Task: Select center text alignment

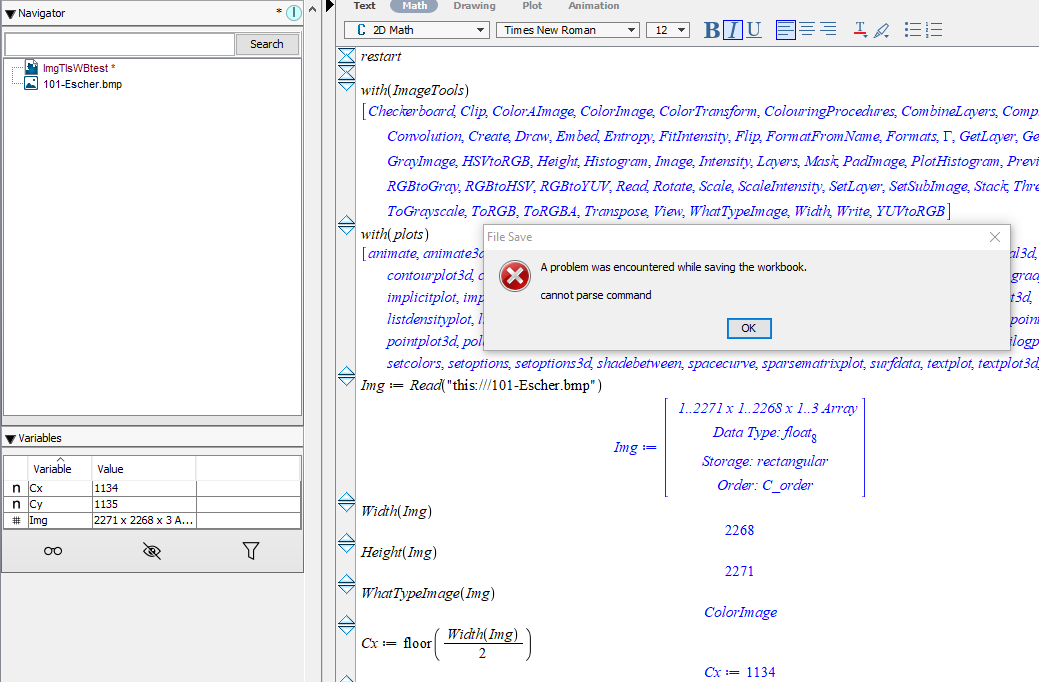Action: [807, 30]
